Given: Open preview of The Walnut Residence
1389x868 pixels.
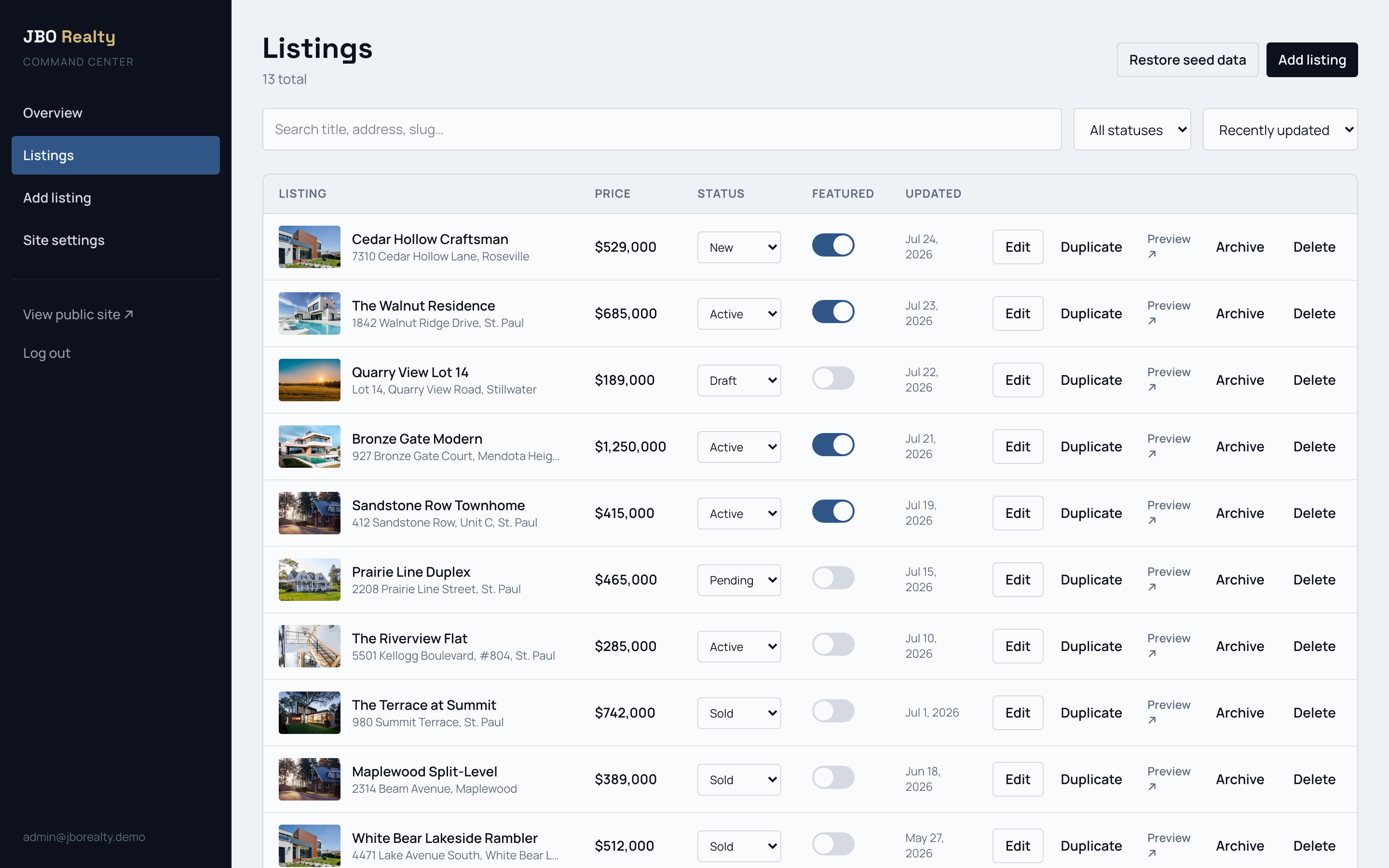Looking at the screenshot, I should coord(1168,313).
